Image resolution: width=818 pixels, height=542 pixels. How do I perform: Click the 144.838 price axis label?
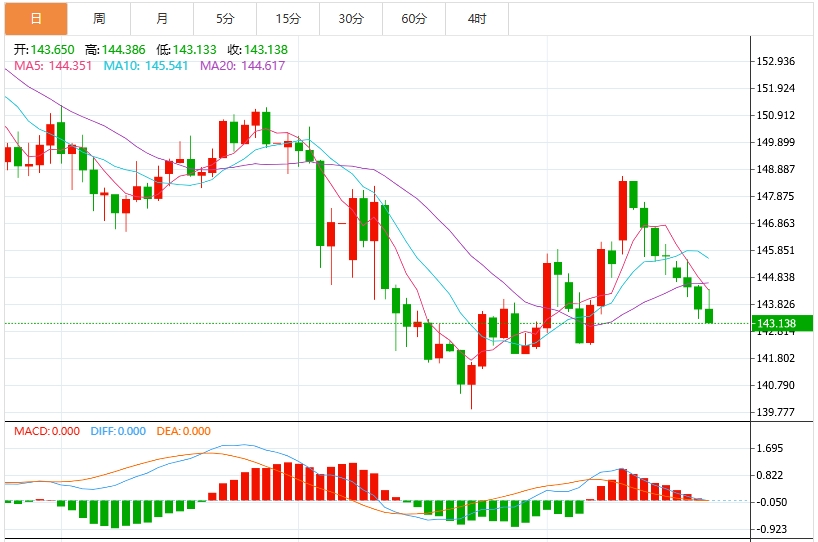776,278
